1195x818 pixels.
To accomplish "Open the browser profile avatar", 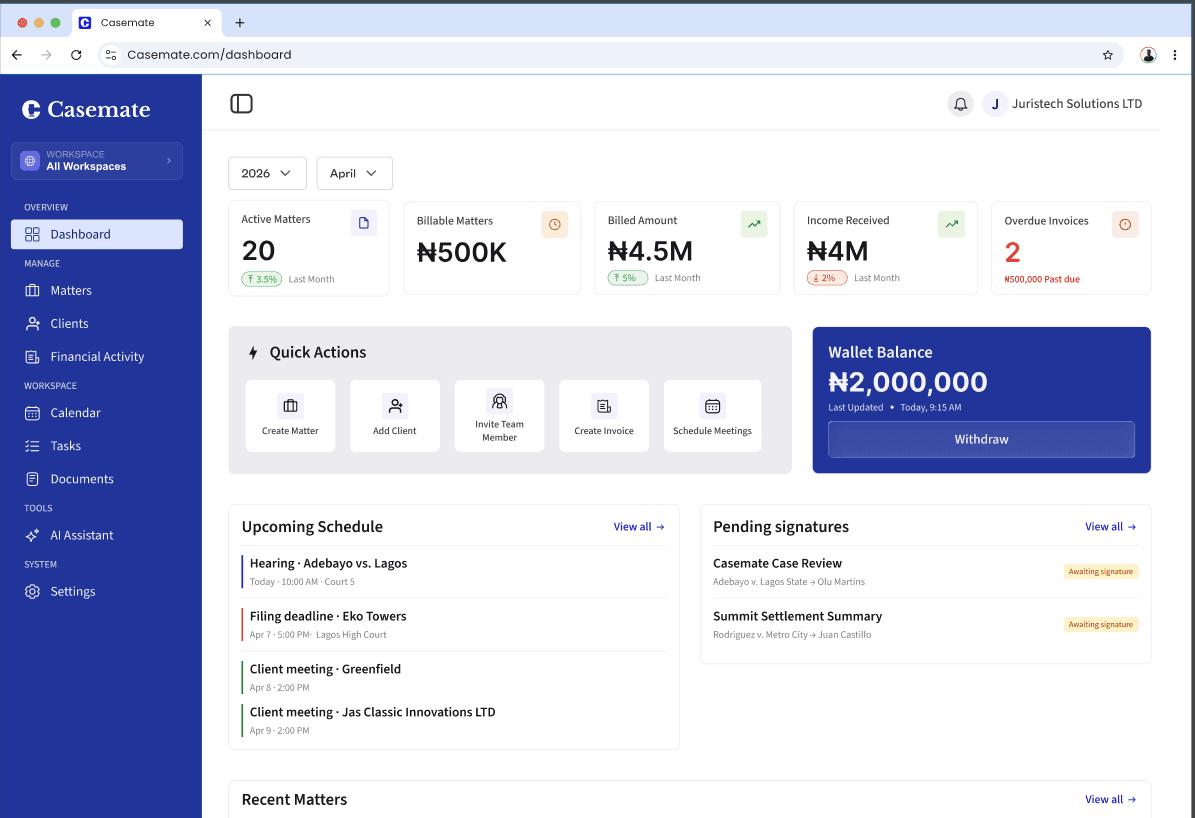I will click(1148, 55).
